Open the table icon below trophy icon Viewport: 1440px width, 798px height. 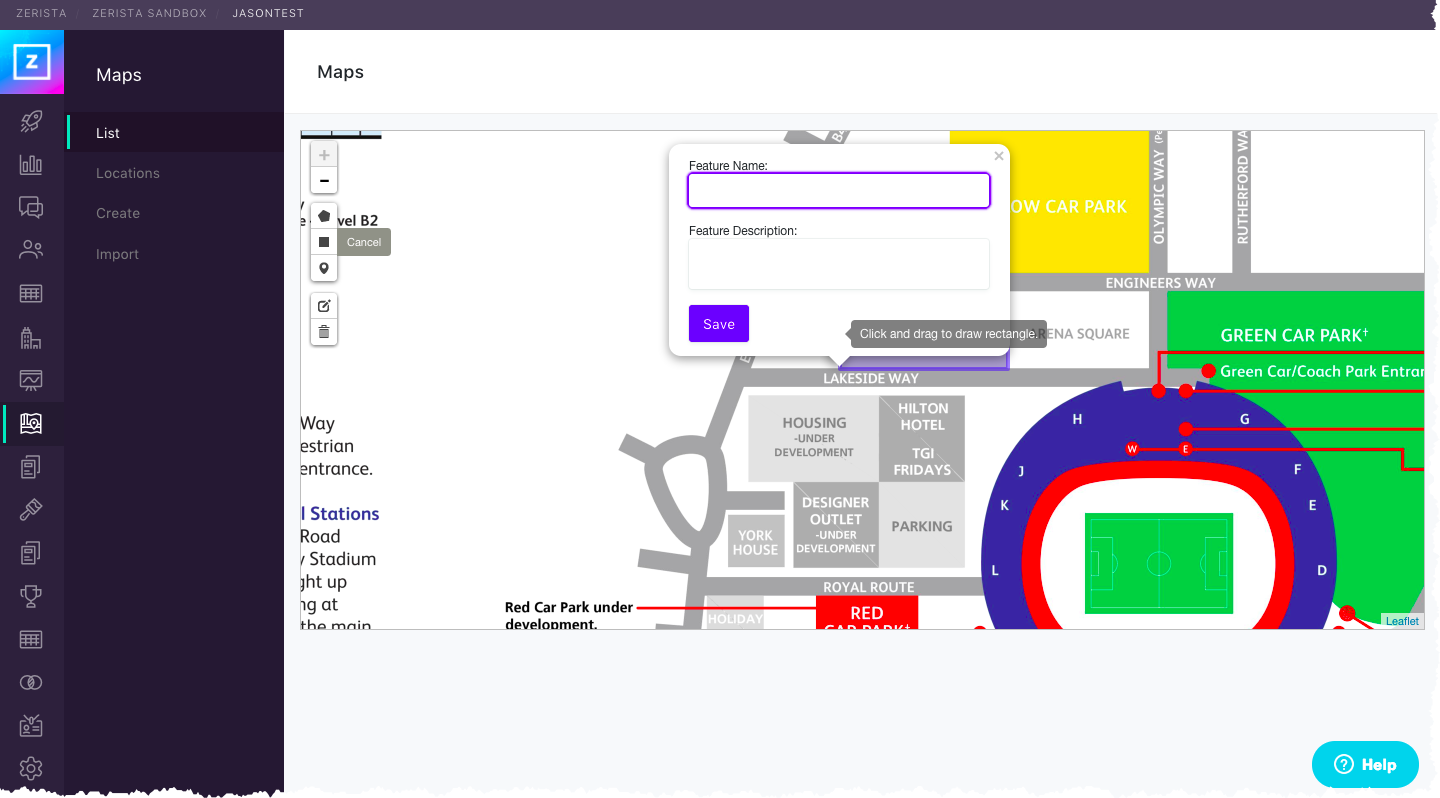[31, 639]
